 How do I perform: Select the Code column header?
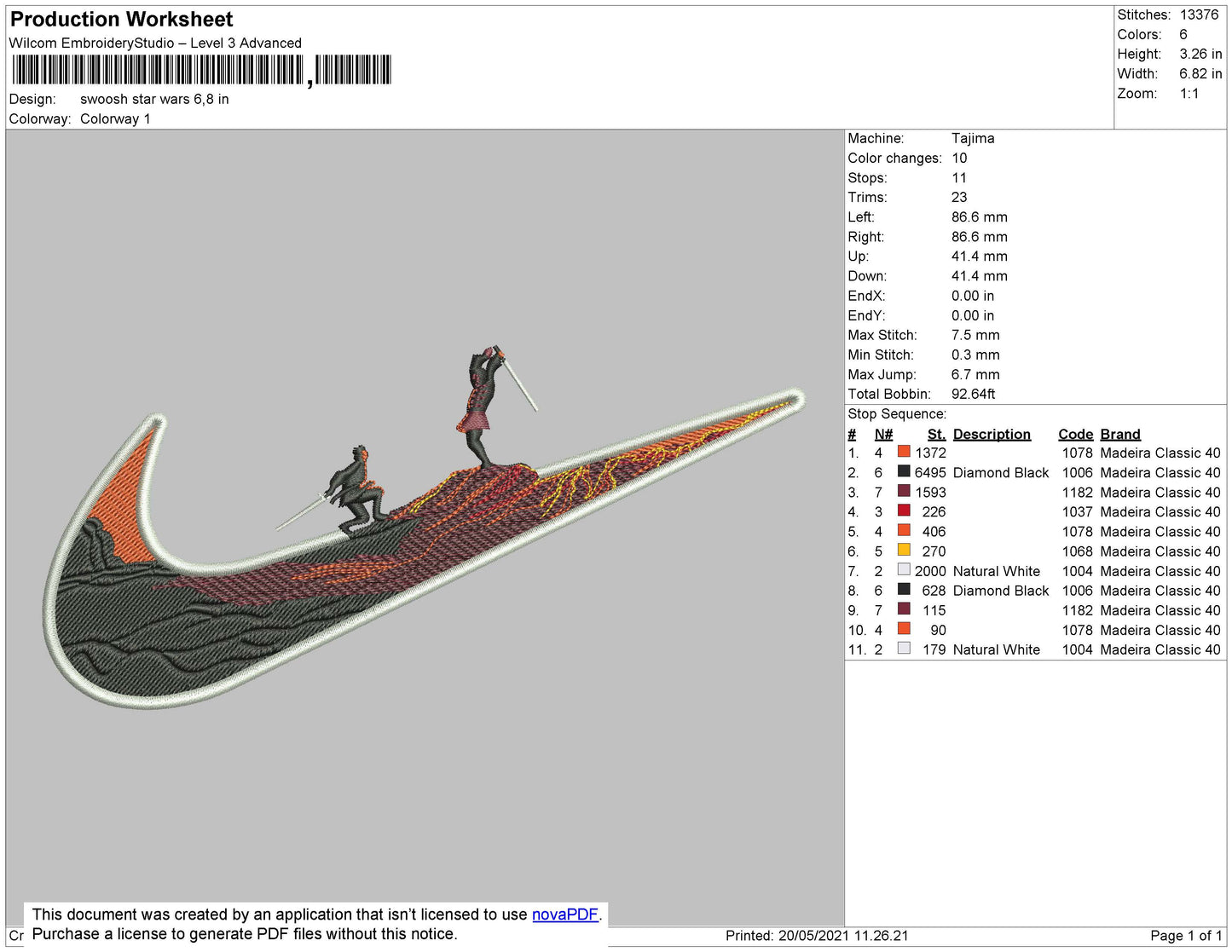point(1074,434)
